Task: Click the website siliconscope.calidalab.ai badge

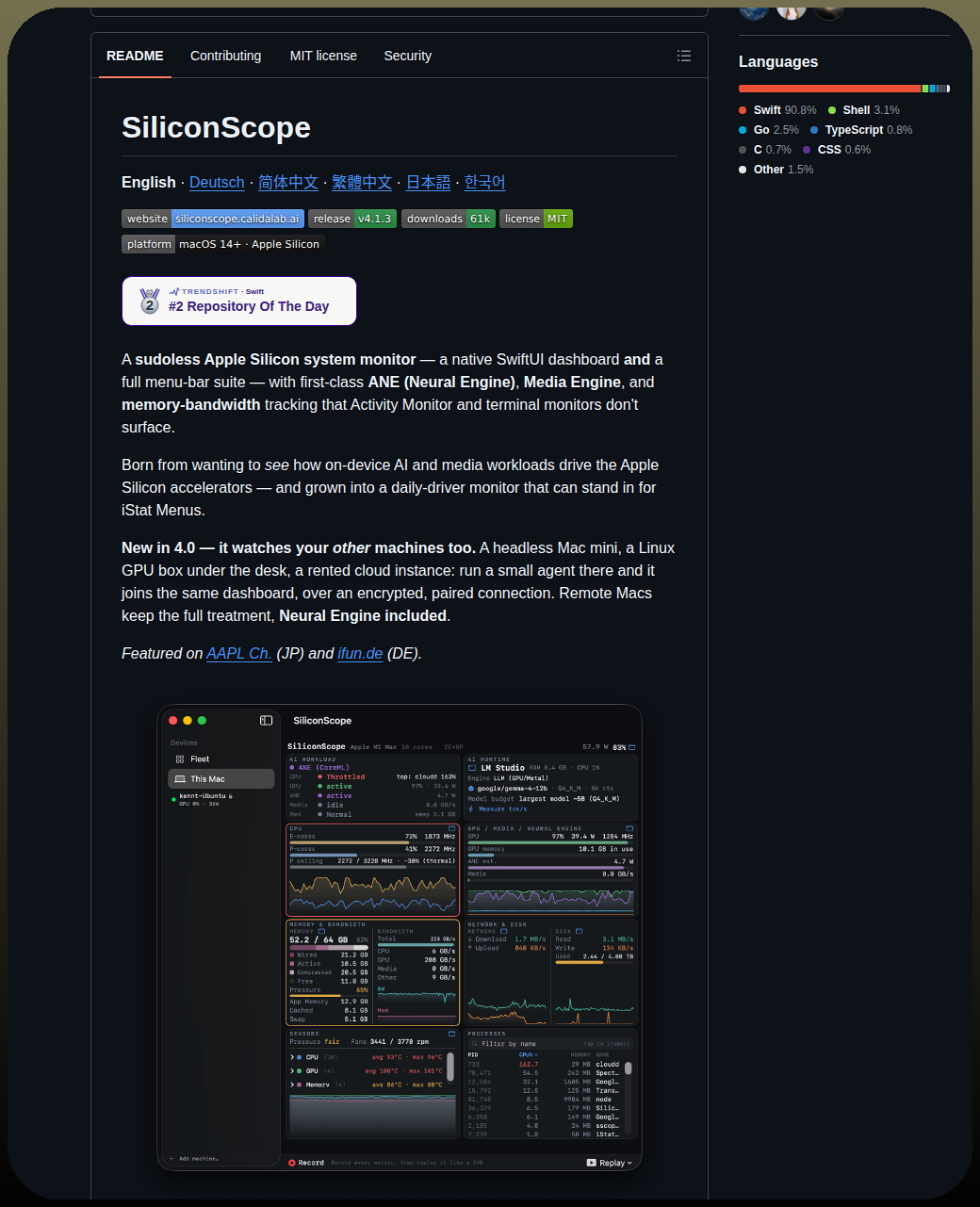Action: click(213, 219)
